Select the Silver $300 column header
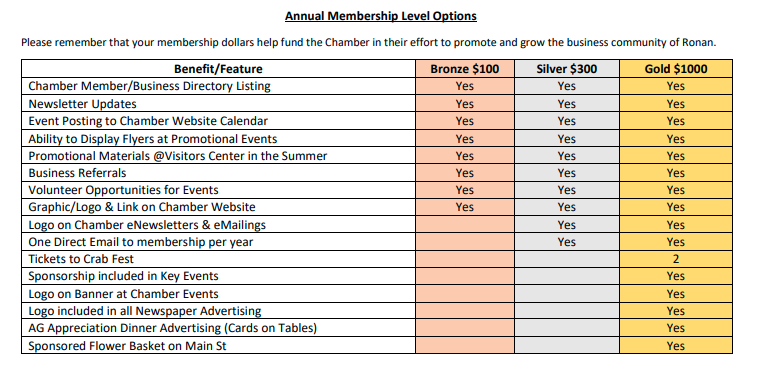Screen dimensions: 768x386 pyautogui.click(x=567, y=69)
